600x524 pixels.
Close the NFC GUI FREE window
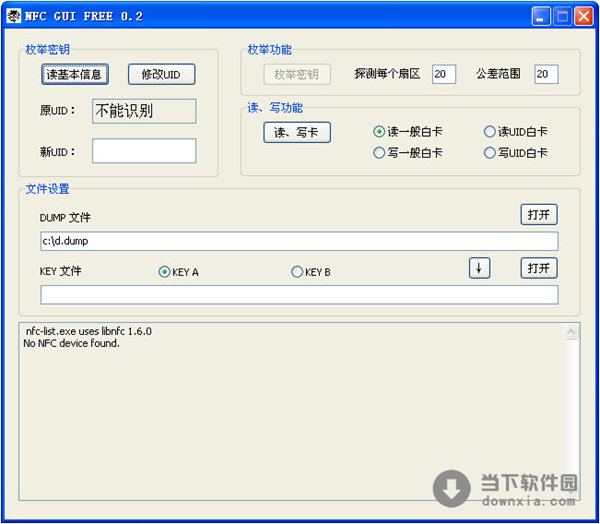(x=583, y=16)
